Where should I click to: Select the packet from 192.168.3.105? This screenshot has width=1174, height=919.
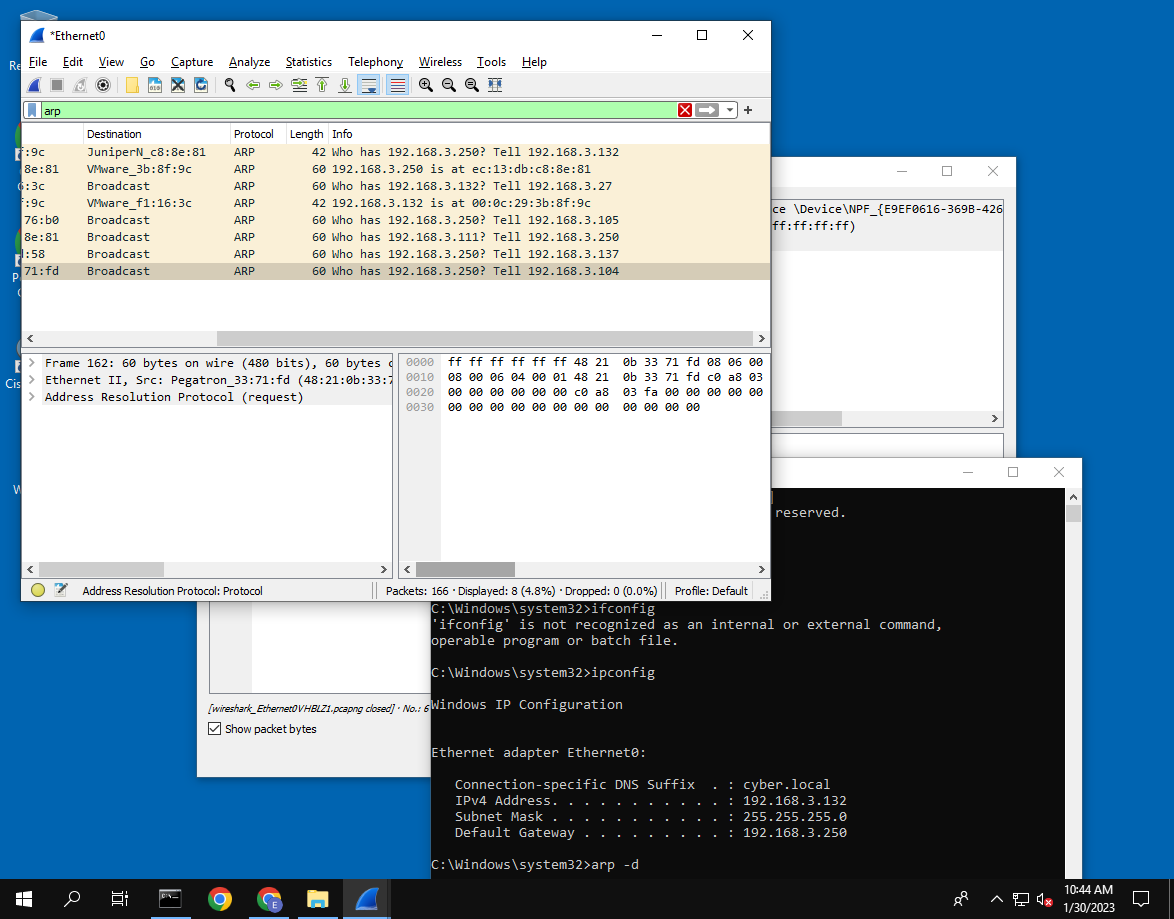point(395,220)
